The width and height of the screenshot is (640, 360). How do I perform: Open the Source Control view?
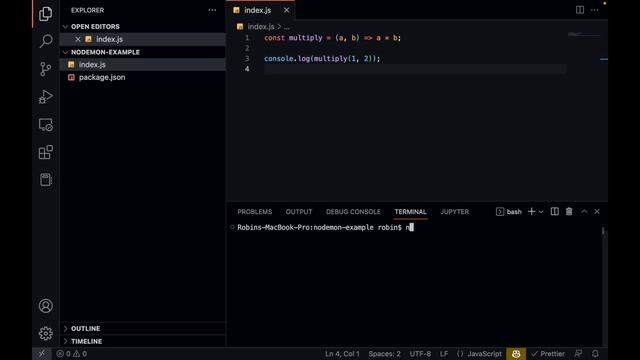click(46, 69)
